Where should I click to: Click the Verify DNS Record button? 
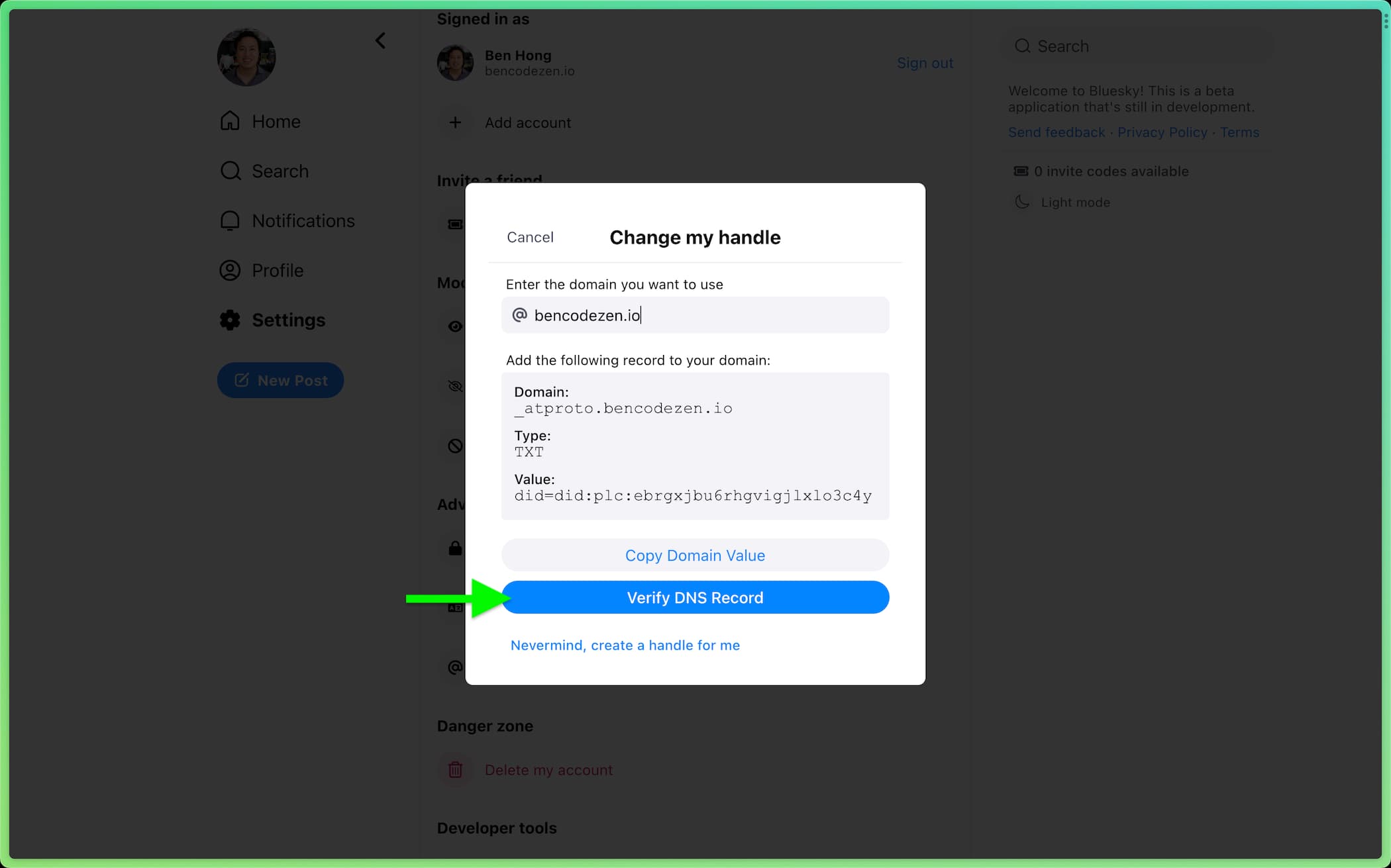pyautogui.click(x=695, y=597)
